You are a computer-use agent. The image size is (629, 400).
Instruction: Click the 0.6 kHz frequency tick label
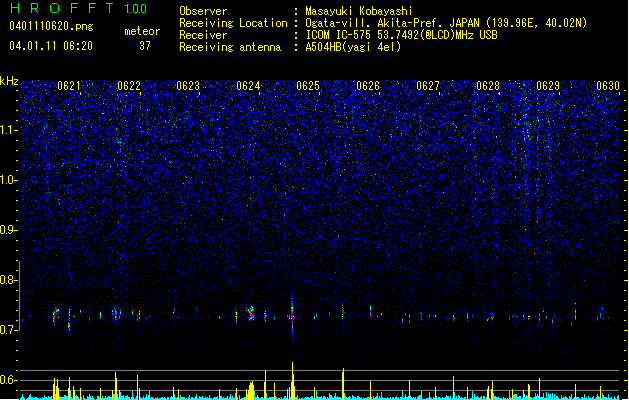9,380
